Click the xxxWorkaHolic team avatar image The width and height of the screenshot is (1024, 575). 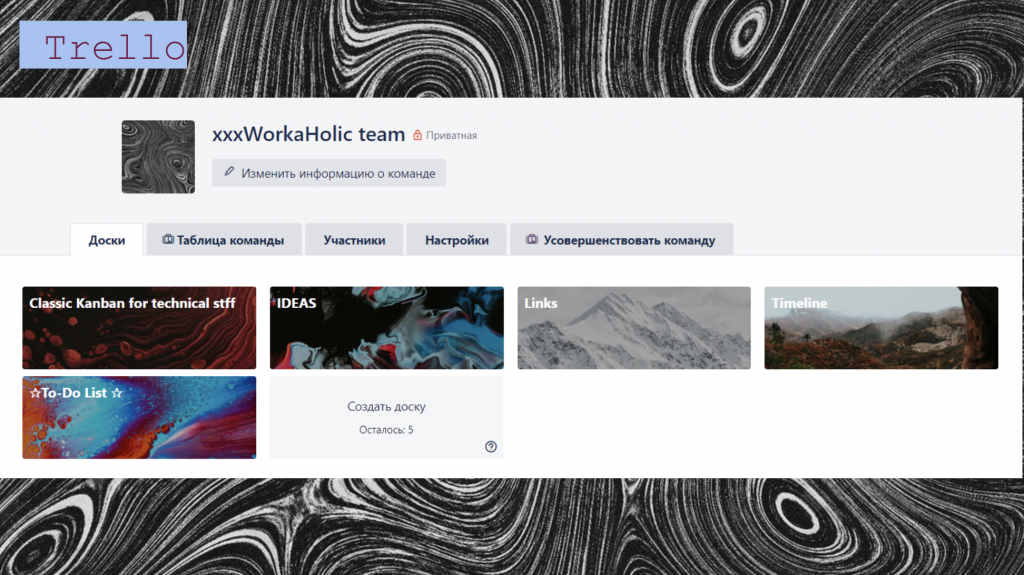tap(158, 157)
